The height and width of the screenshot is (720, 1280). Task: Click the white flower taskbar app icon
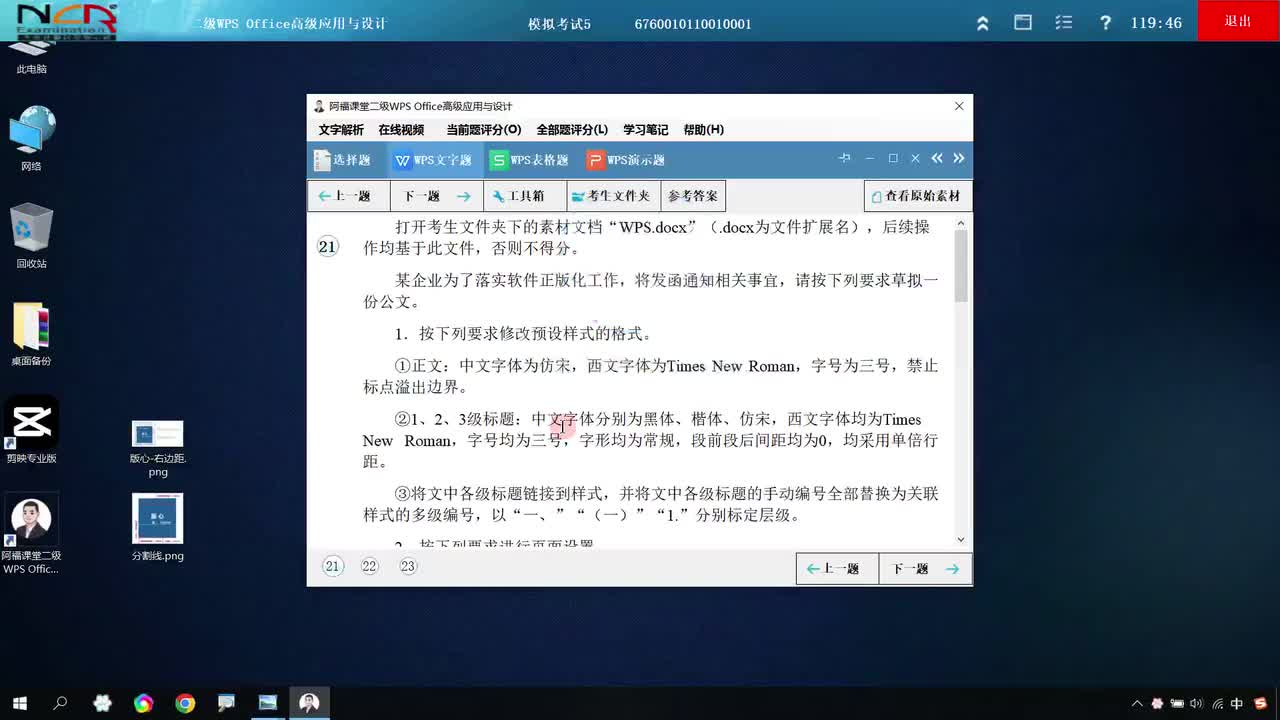tap(102, 703)
